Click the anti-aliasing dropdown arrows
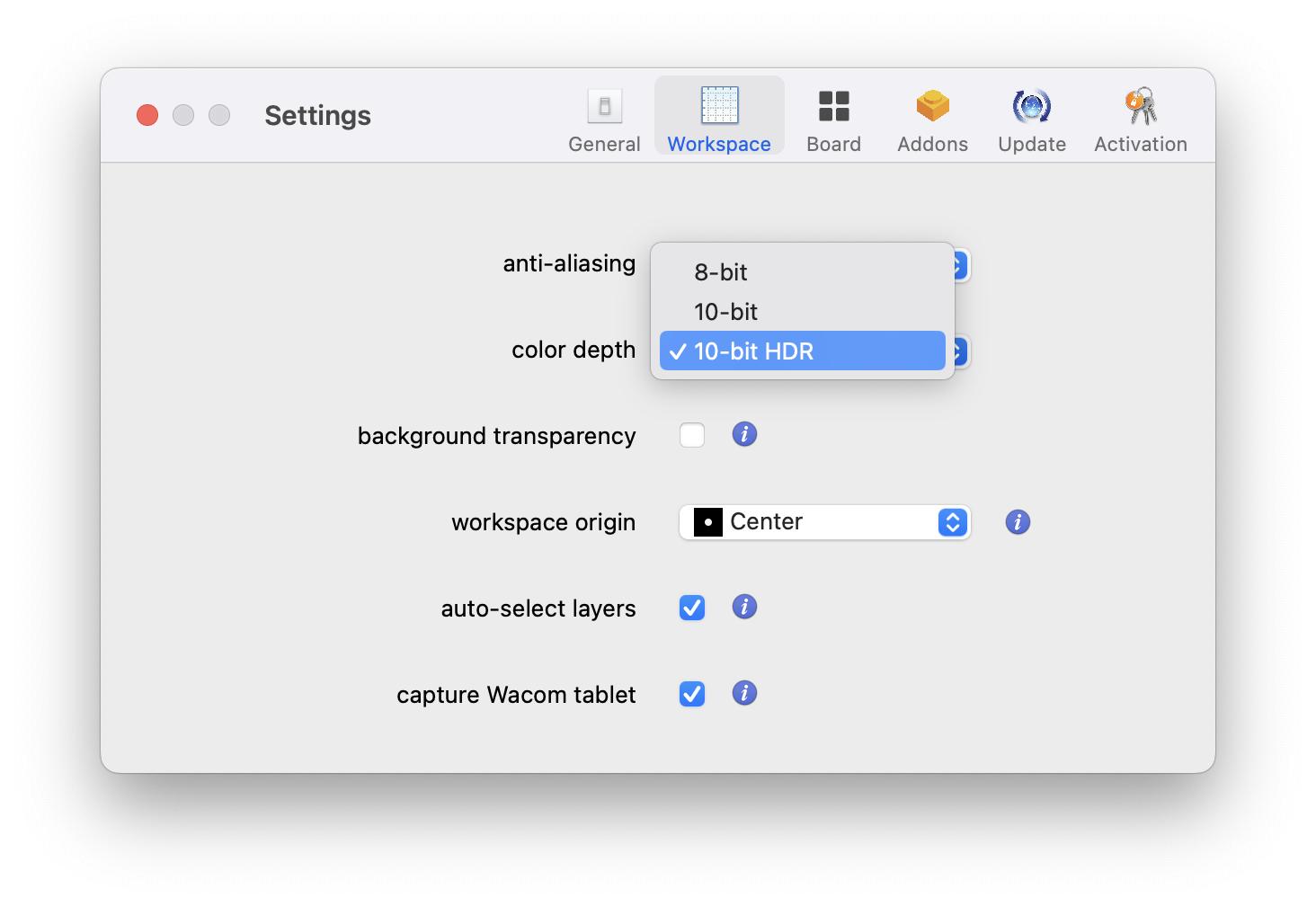1316x906 pixels. 961,265
